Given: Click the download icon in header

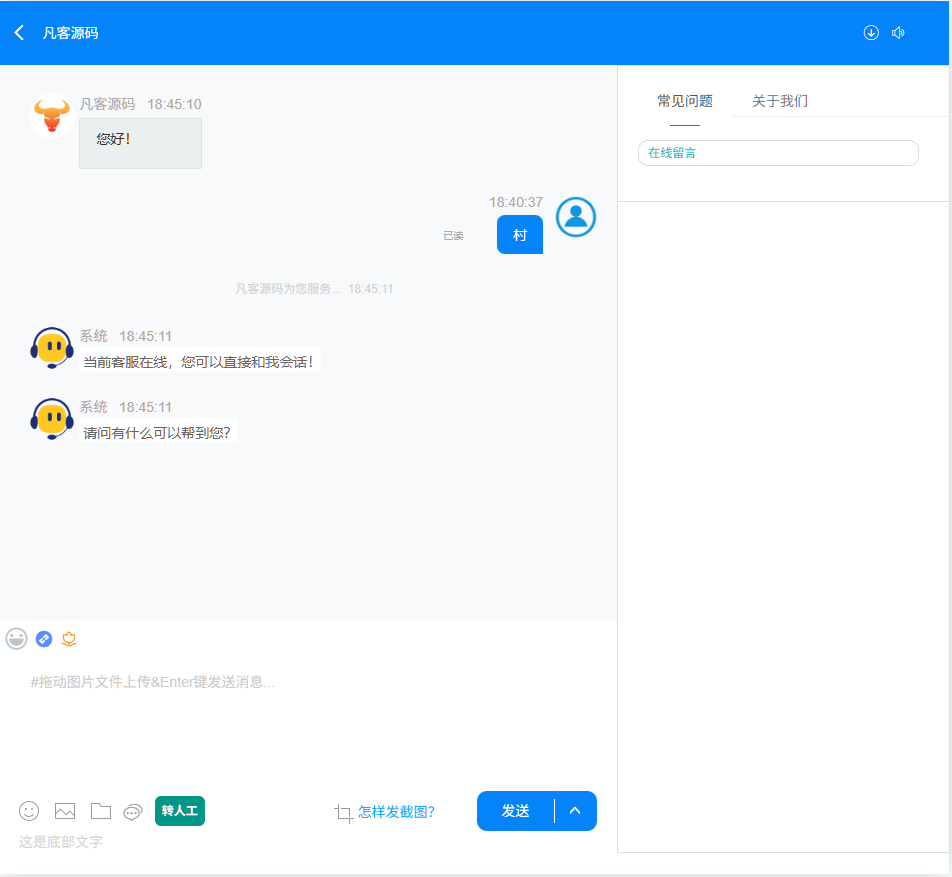Looking at the screenshot, I should coord(871,33).
